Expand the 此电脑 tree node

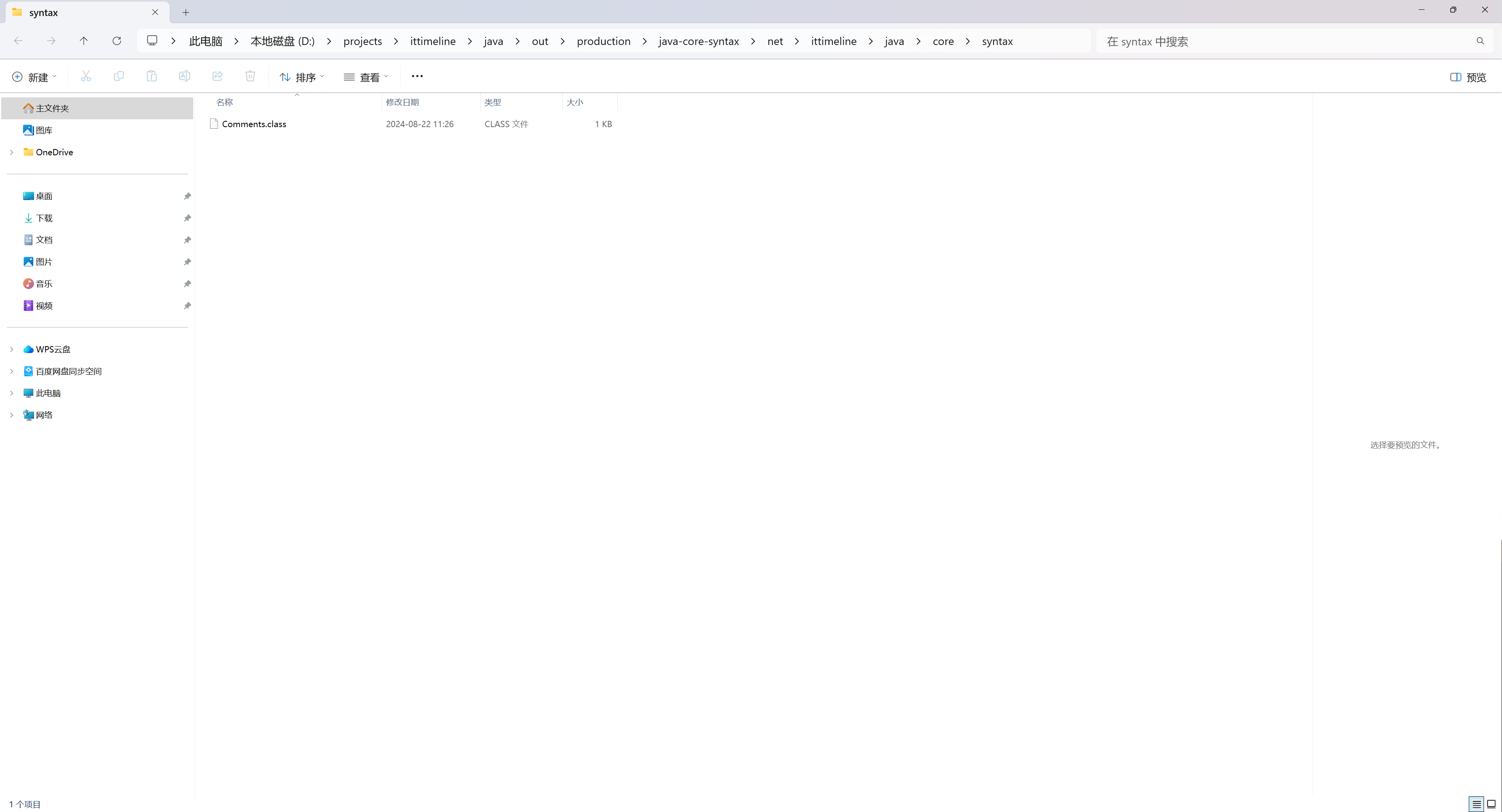click(11, 393)
